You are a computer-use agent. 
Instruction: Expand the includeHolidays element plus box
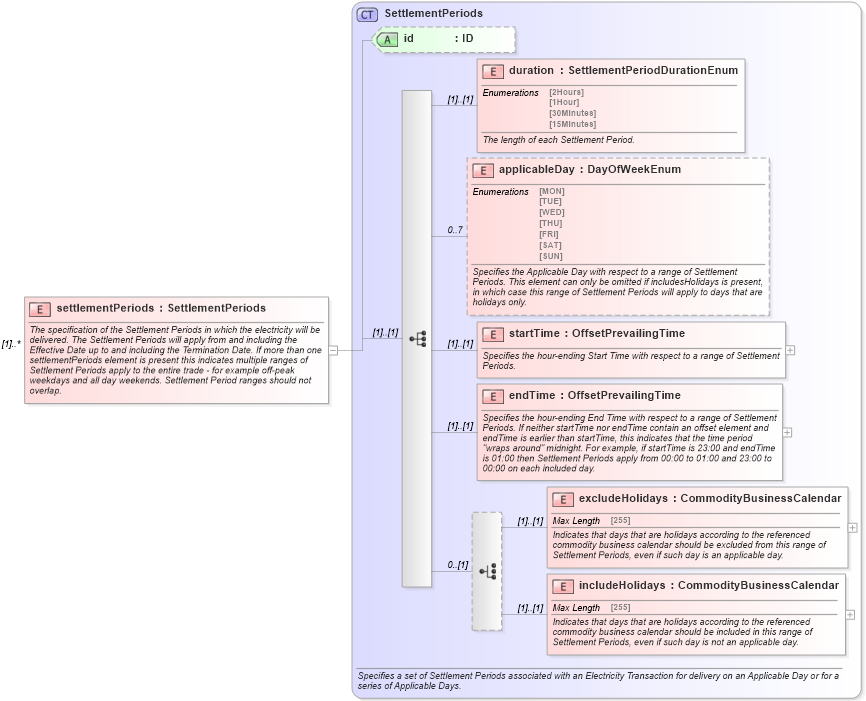point(850,615)
